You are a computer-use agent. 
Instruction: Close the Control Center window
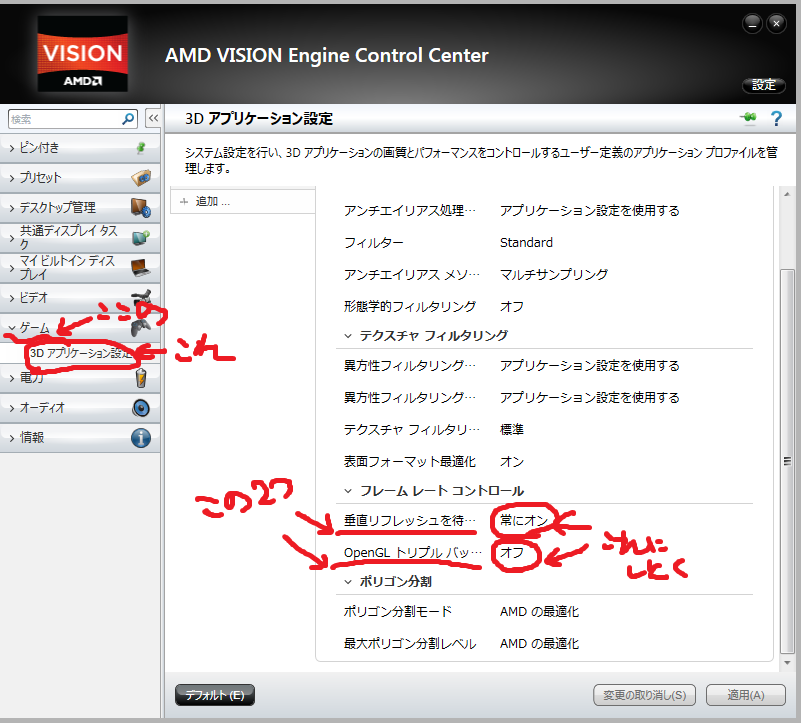coord(776,24)
